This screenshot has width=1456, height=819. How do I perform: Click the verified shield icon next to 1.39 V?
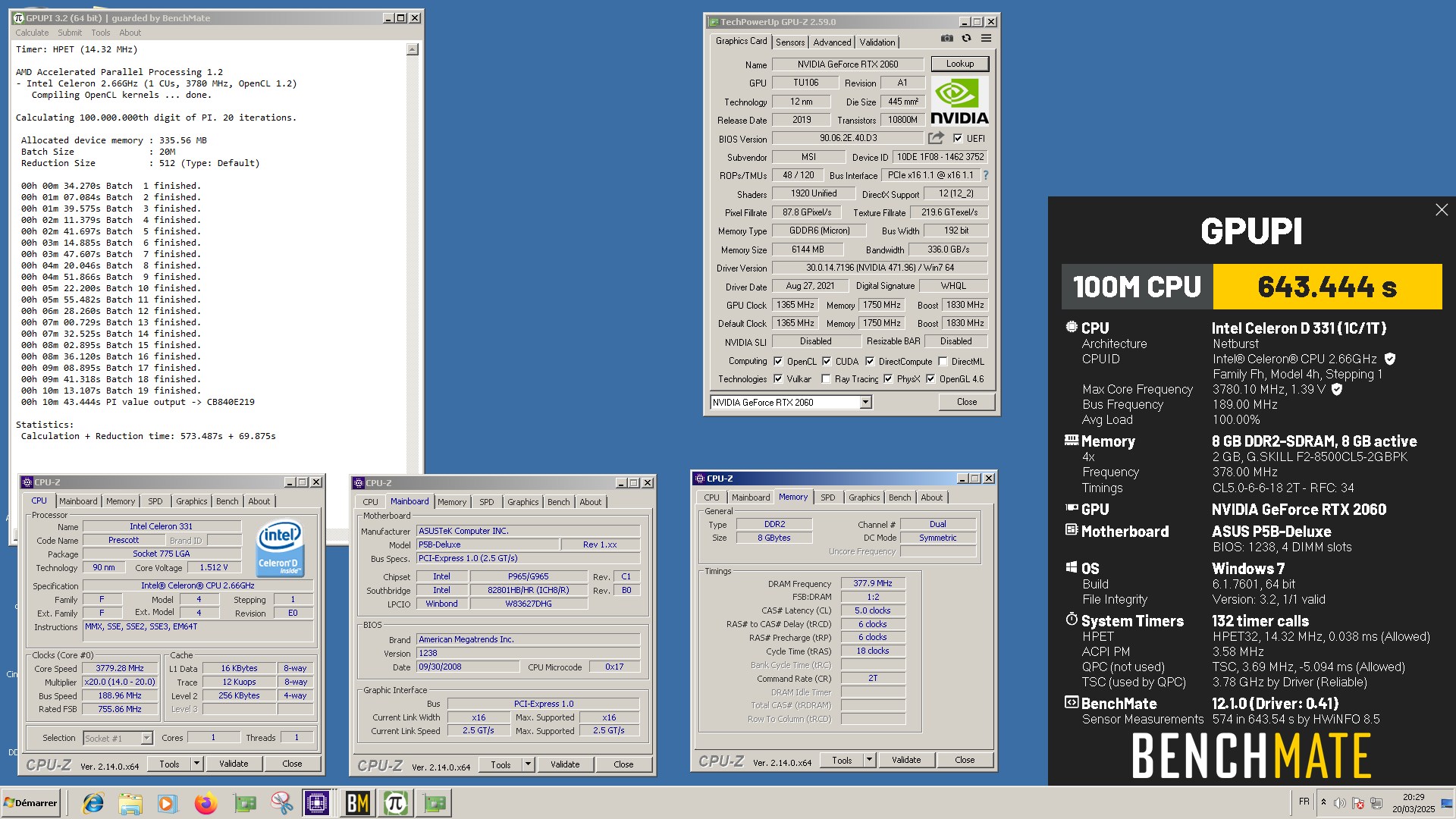(x=1337, y=389)
